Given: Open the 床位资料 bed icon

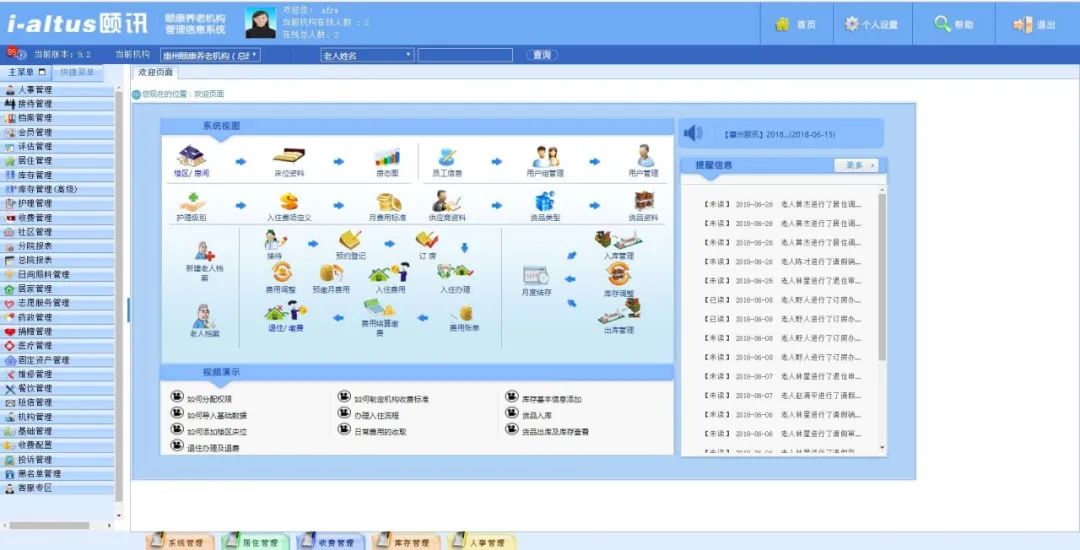Looking at the screenshot, I should 289,157.
